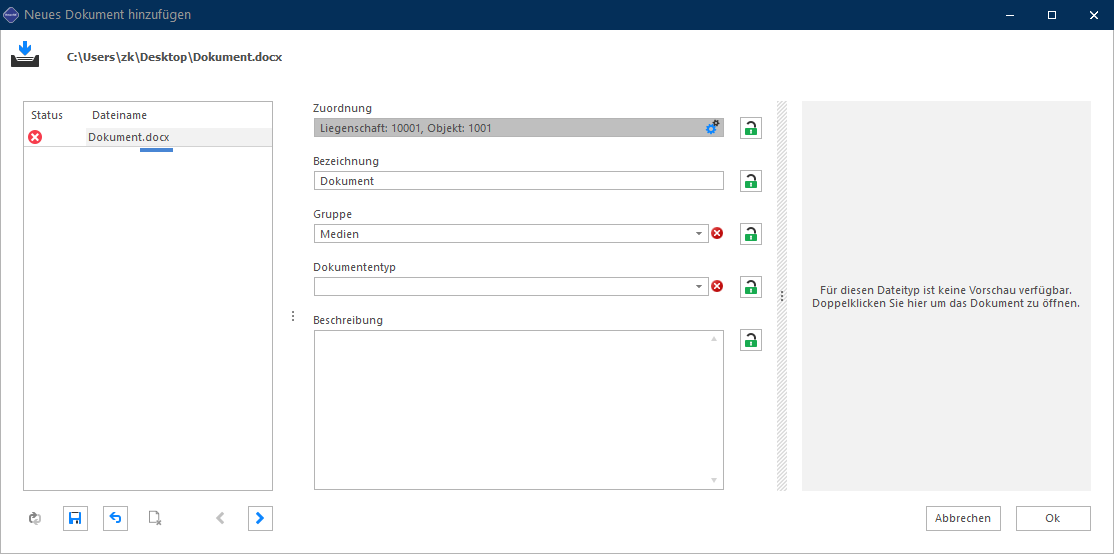The image size is (1114, 554).
Task: Toggle the lock next to Zuordnung
Action: click(x=750, y=128)
